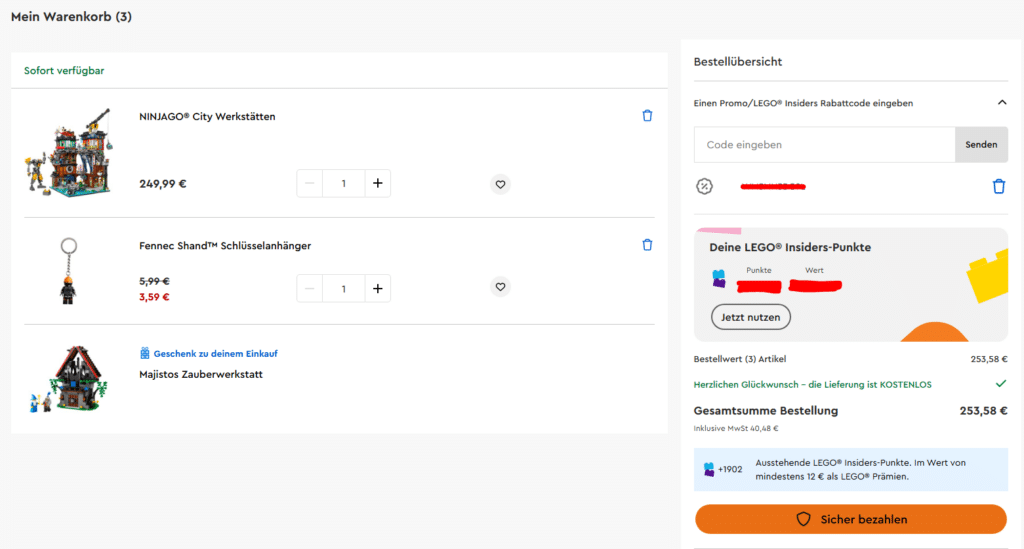1024x549 pixels.
Task: Click the LEGO Insiders brick icon next to Punkte
Action: [x=718, y=279]
